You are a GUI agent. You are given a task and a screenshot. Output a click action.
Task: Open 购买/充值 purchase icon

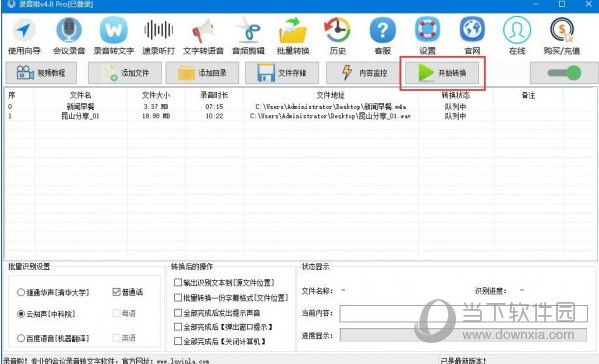pos(562,36)
